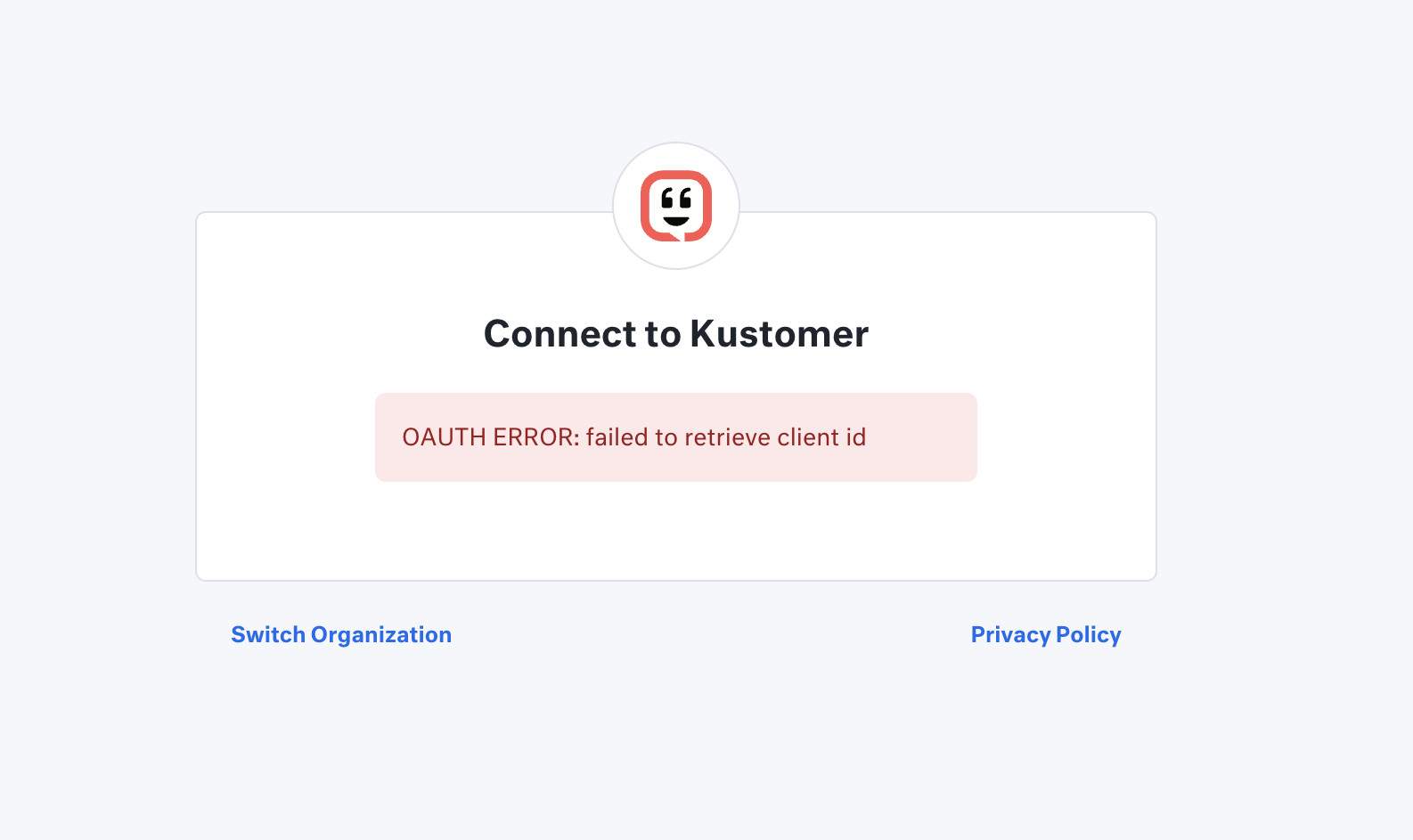Click the word Privacy in the right link
The height and width of the screenshot is (840, 1413).
1011,634
